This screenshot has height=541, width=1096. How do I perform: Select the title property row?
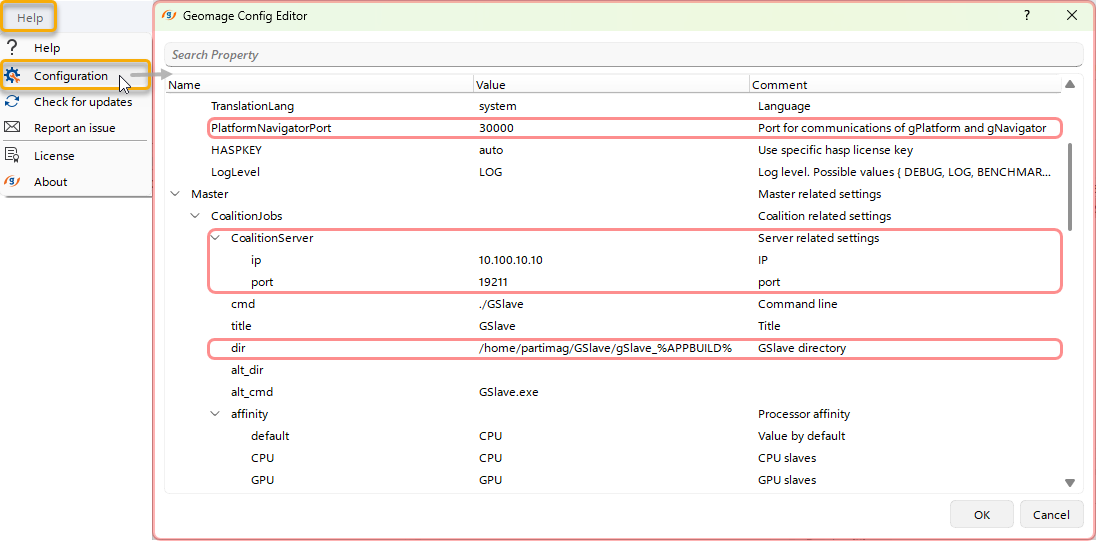(x=614, y=326)
